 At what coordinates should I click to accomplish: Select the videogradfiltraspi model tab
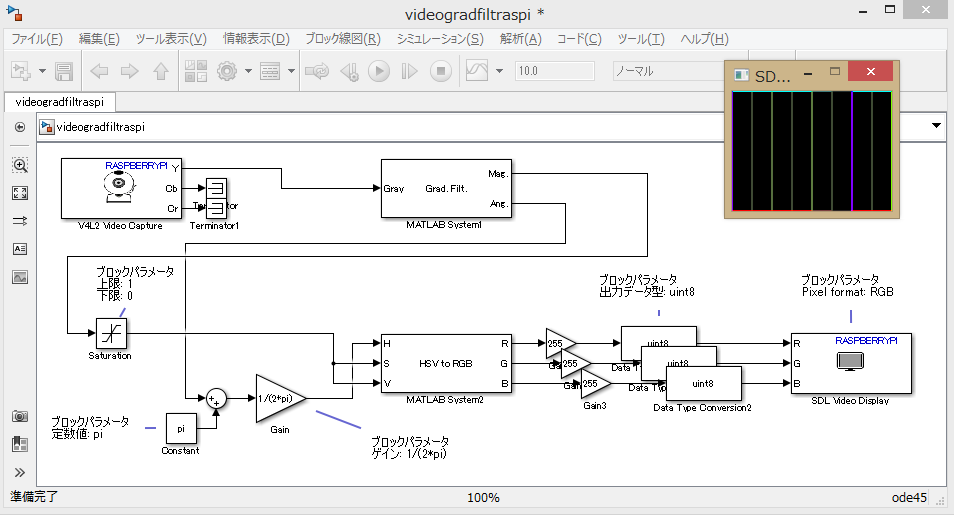tap(60, 102)
